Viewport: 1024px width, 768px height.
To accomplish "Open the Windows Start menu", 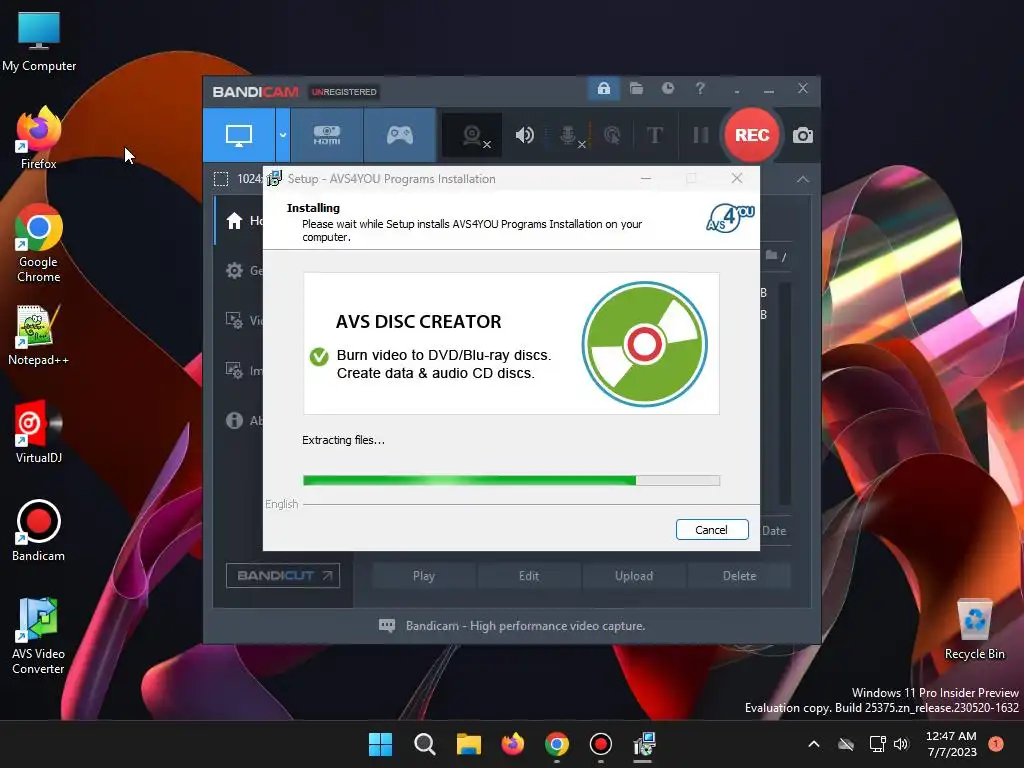I will 380,744.
